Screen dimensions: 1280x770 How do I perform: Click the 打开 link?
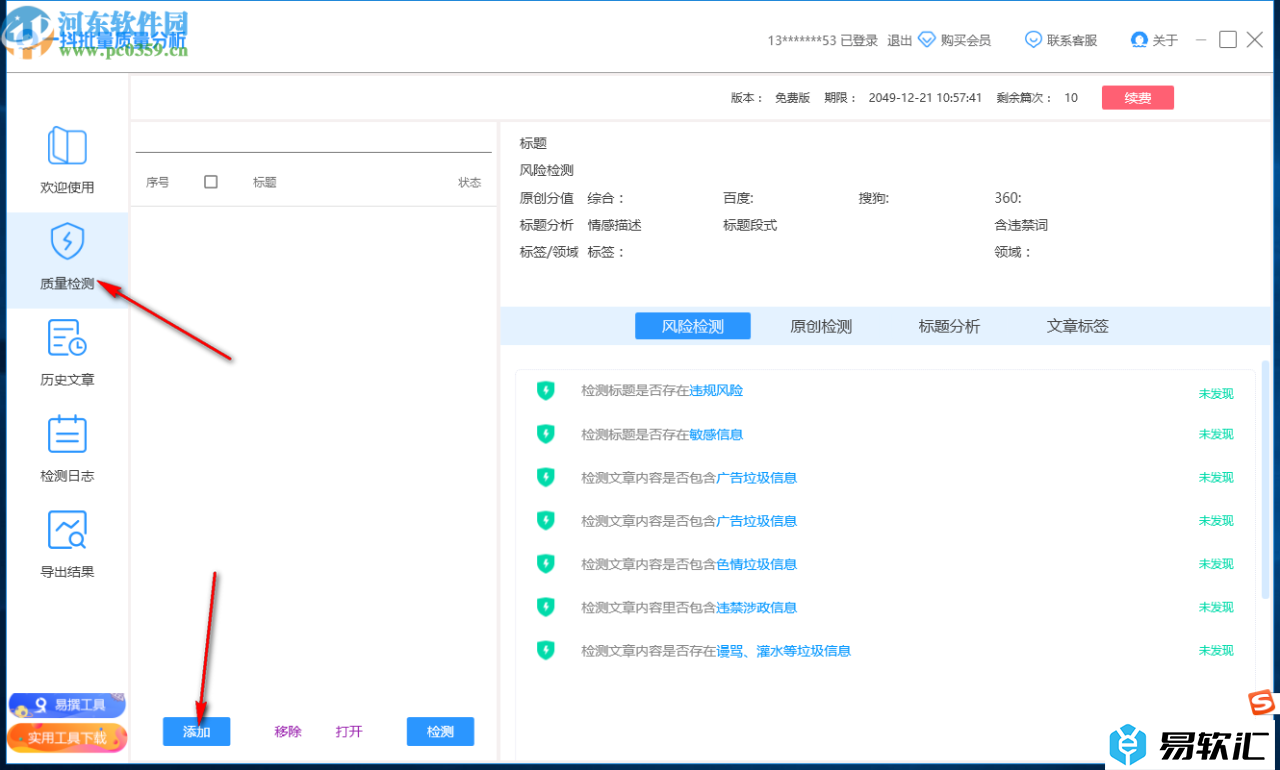[x=349, y=732]
